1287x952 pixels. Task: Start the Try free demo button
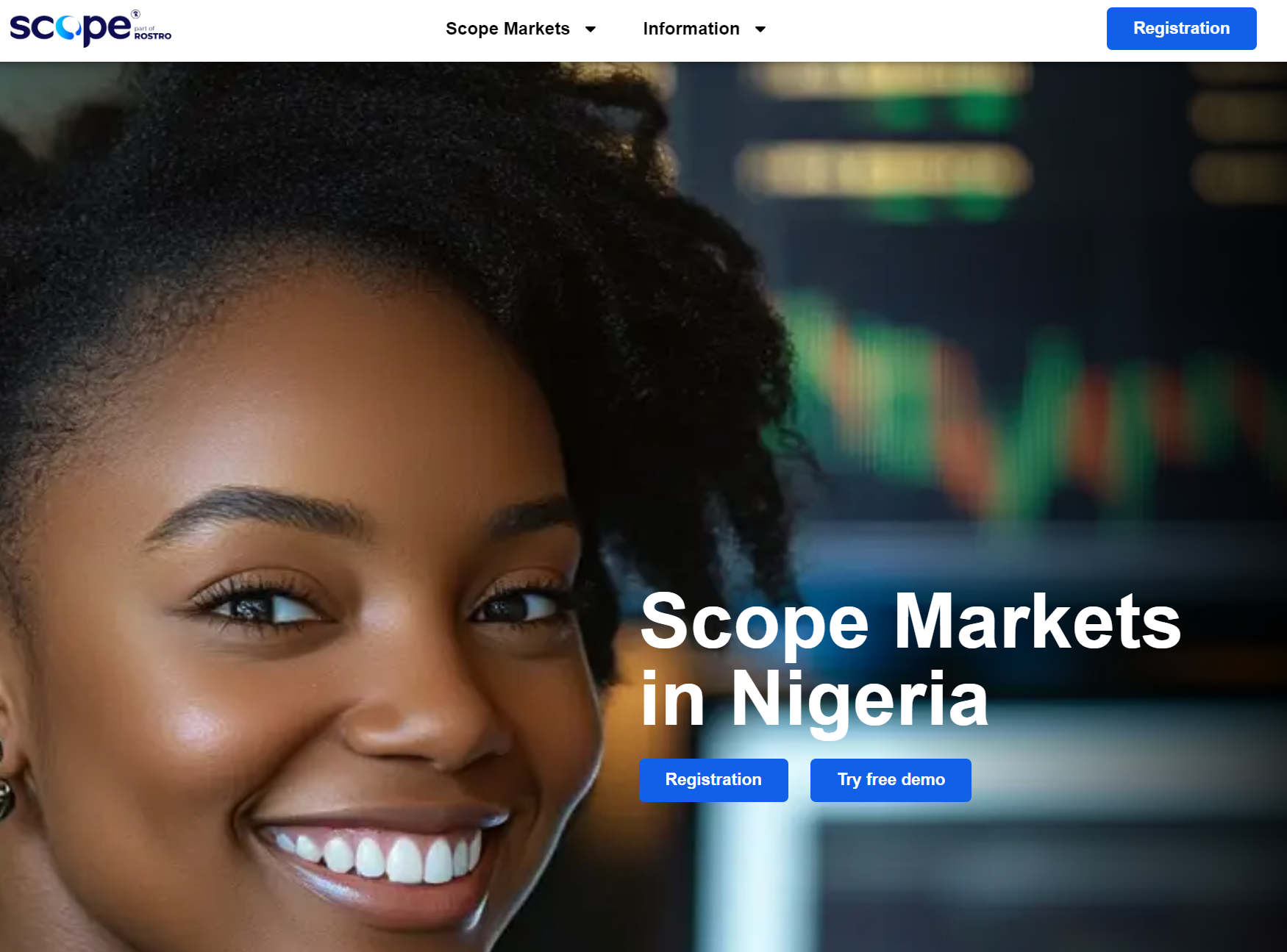[891, 780]
